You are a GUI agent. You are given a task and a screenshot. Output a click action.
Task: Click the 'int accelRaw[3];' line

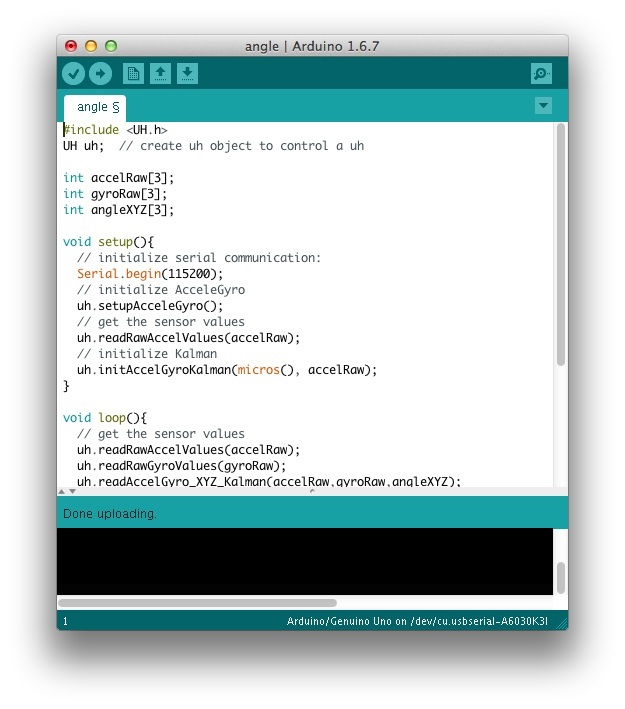(118, 178)
